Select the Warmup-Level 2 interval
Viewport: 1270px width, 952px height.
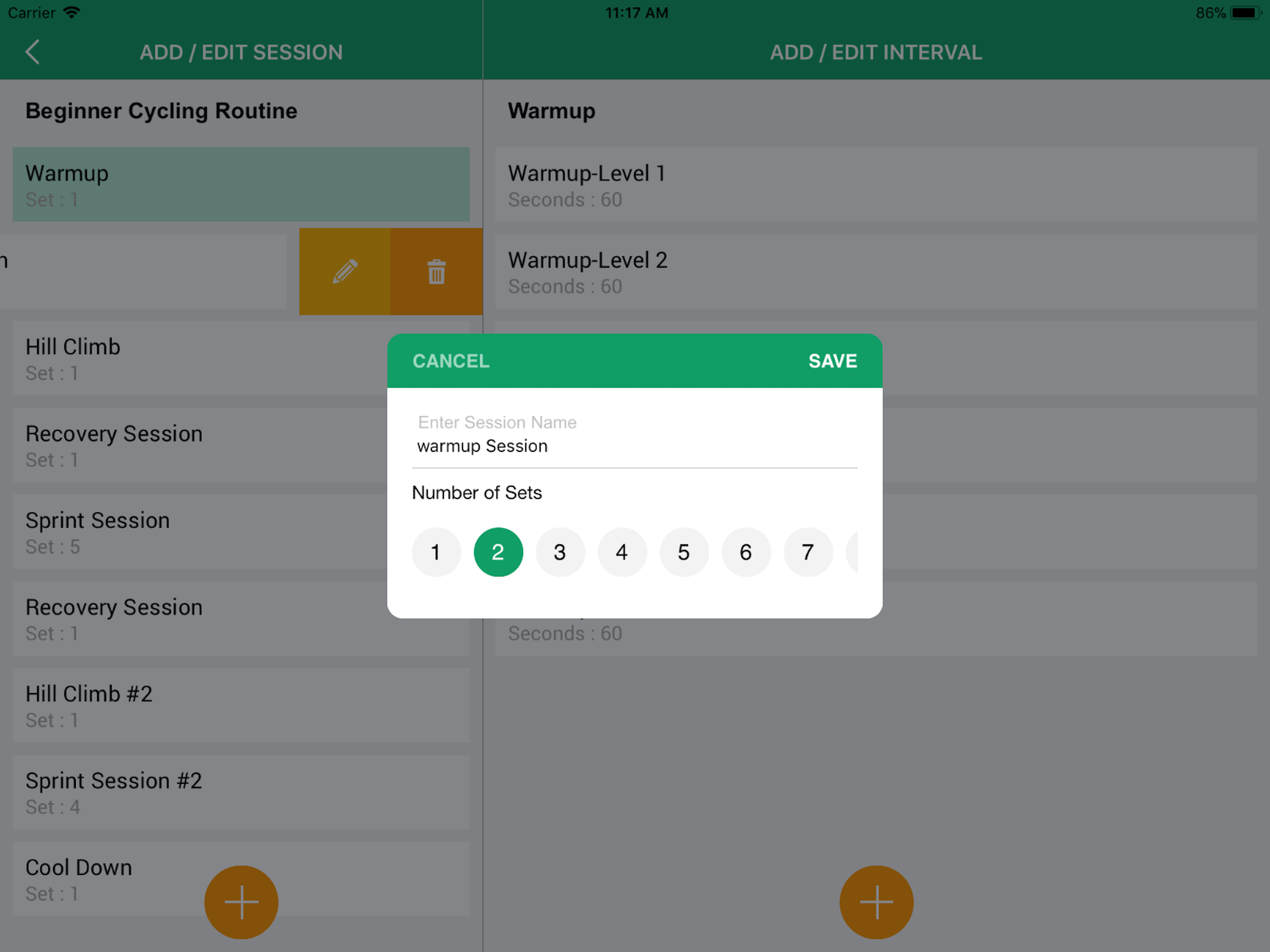tap(875, 271)
